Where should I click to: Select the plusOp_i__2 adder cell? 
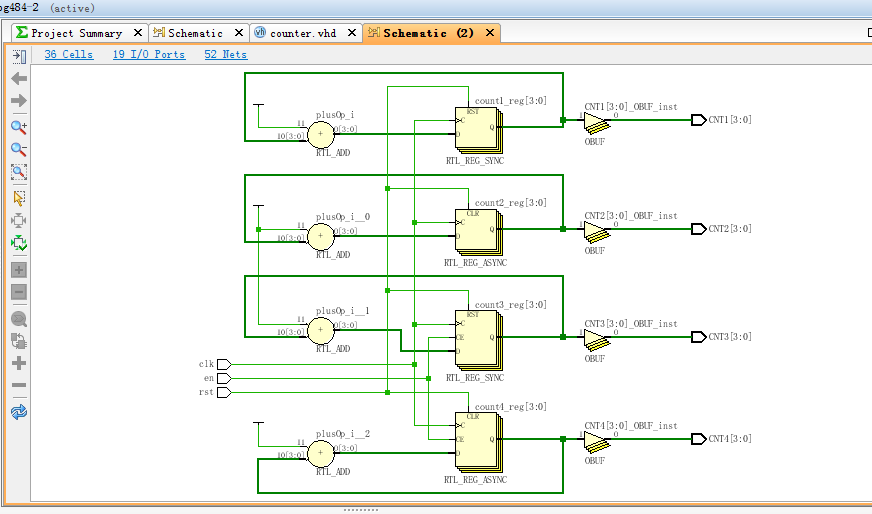pos(321,453)
